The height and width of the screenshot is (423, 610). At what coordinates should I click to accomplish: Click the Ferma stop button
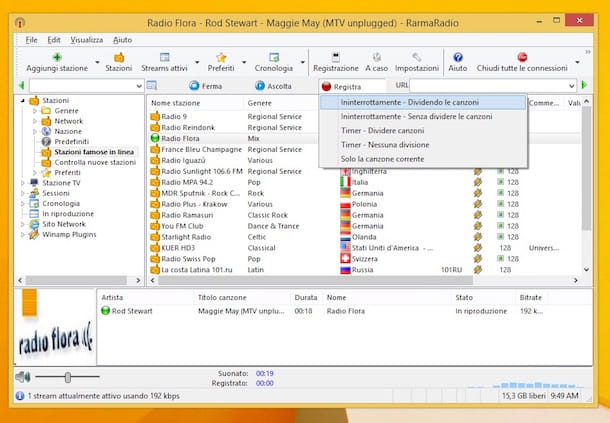click(x=206, y=86)
